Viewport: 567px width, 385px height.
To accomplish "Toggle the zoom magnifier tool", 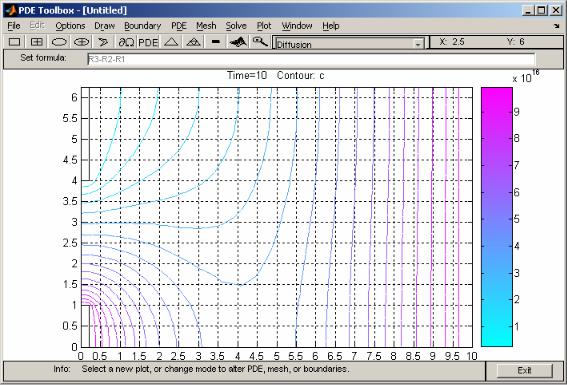I will point(260,42).
